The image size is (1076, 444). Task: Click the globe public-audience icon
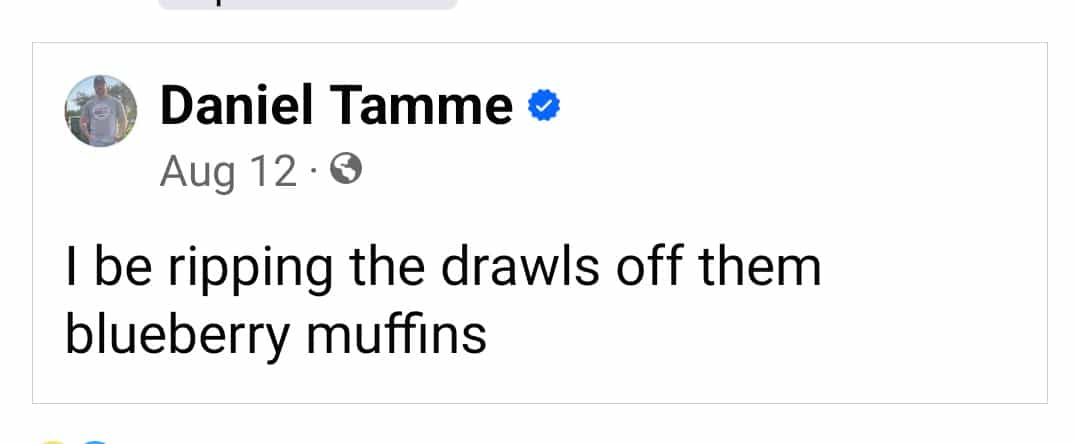point(346,172)
